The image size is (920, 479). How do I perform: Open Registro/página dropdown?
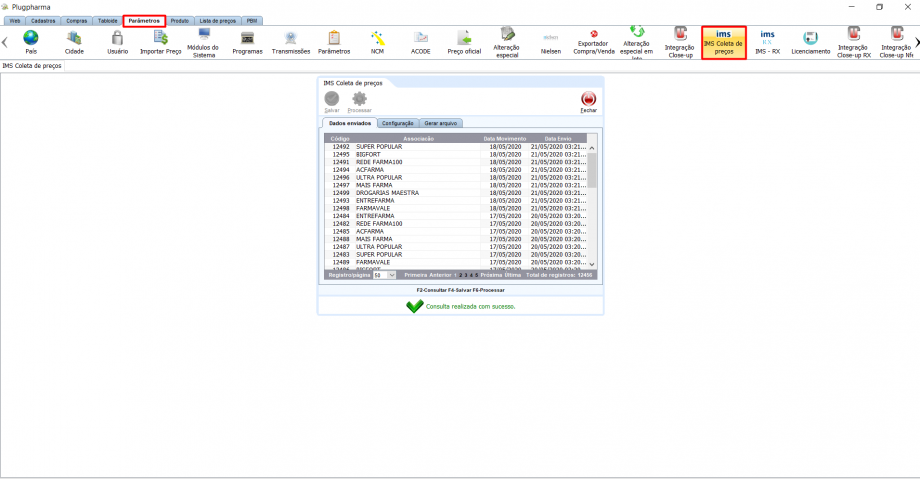[385, 274]
